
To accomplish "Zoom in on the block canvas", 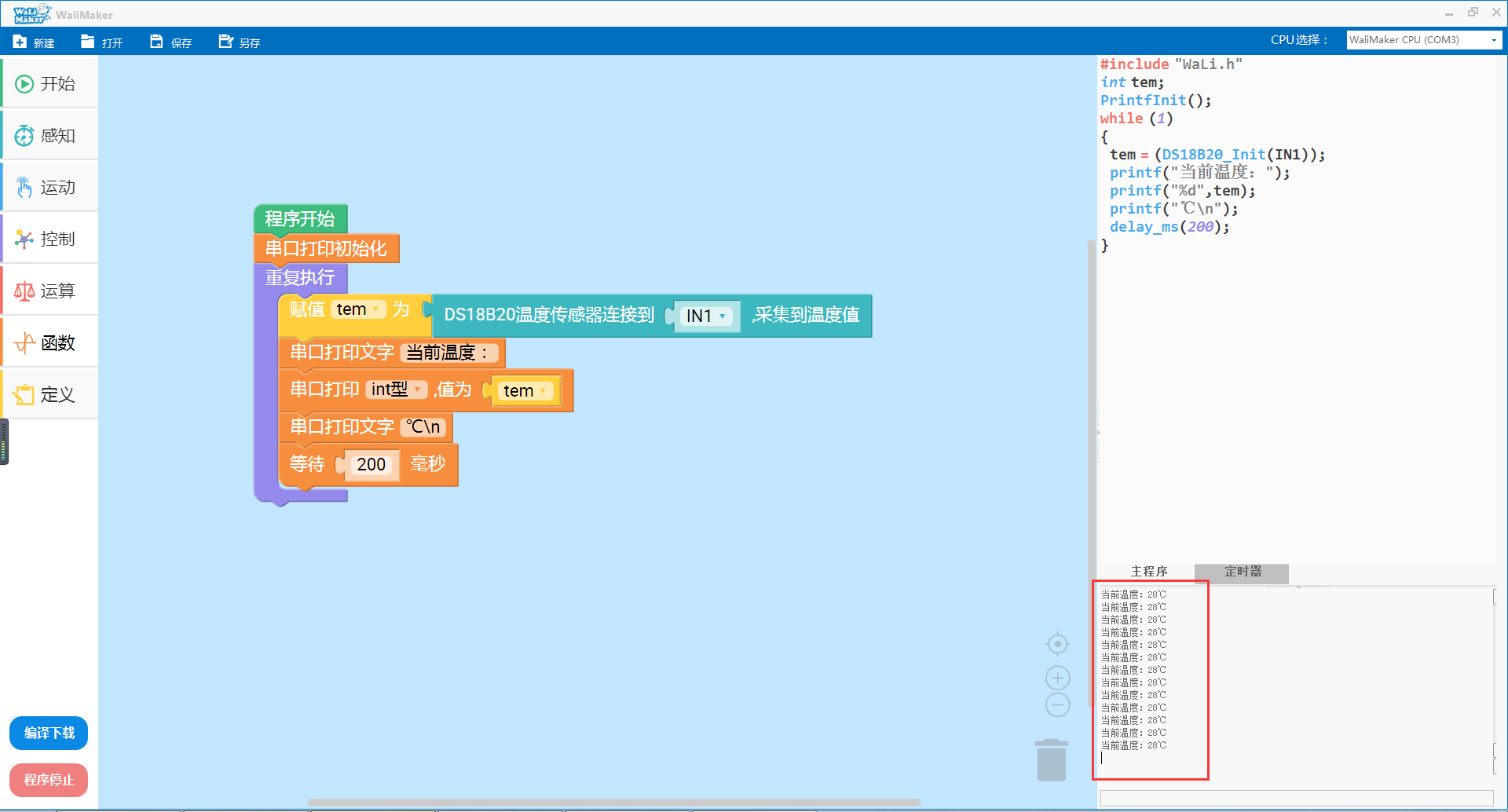I will [1057, 678].
